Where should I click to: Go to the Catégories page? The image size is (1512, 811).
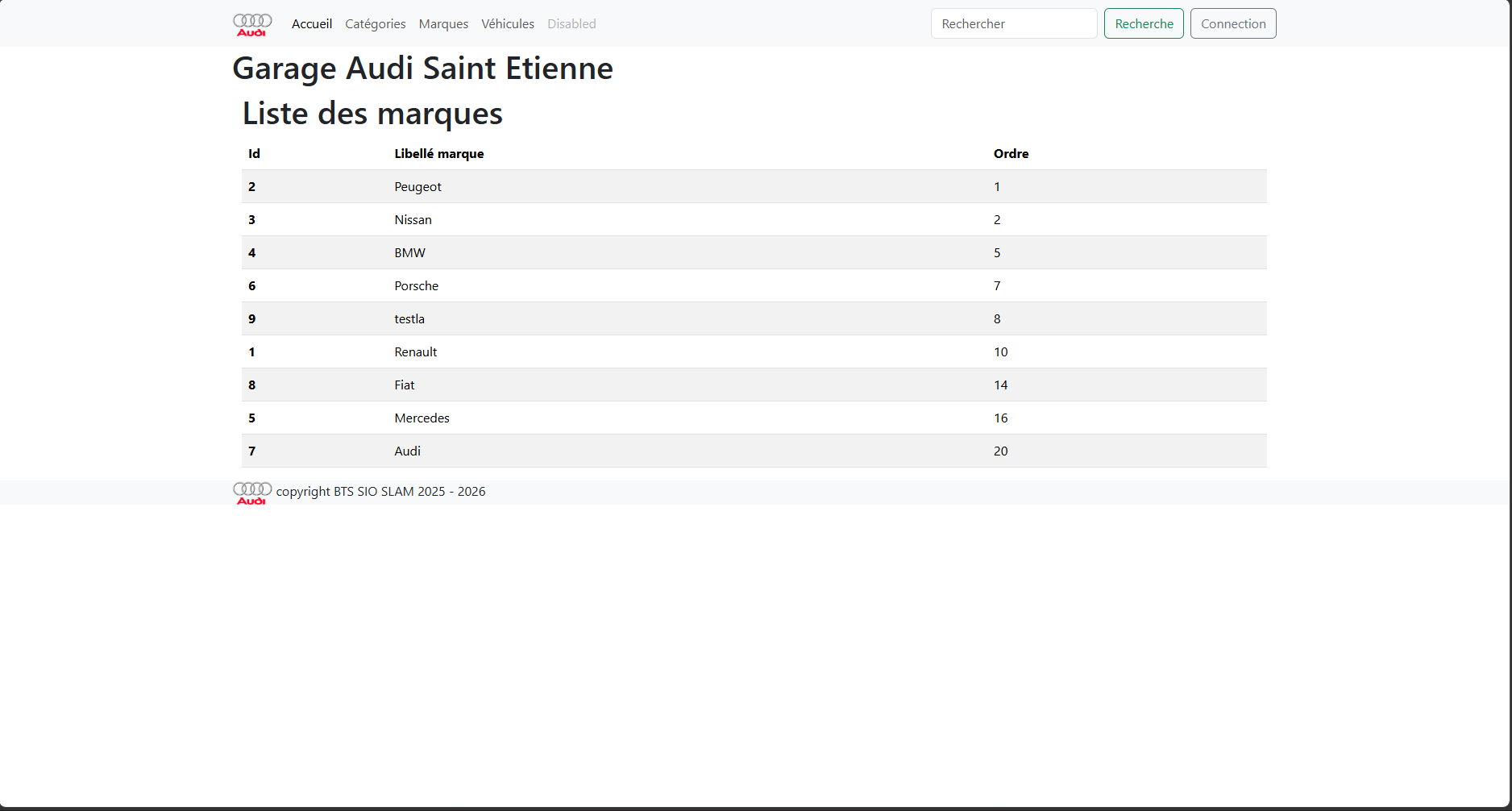pyautogui.click(x=376, y=24)
